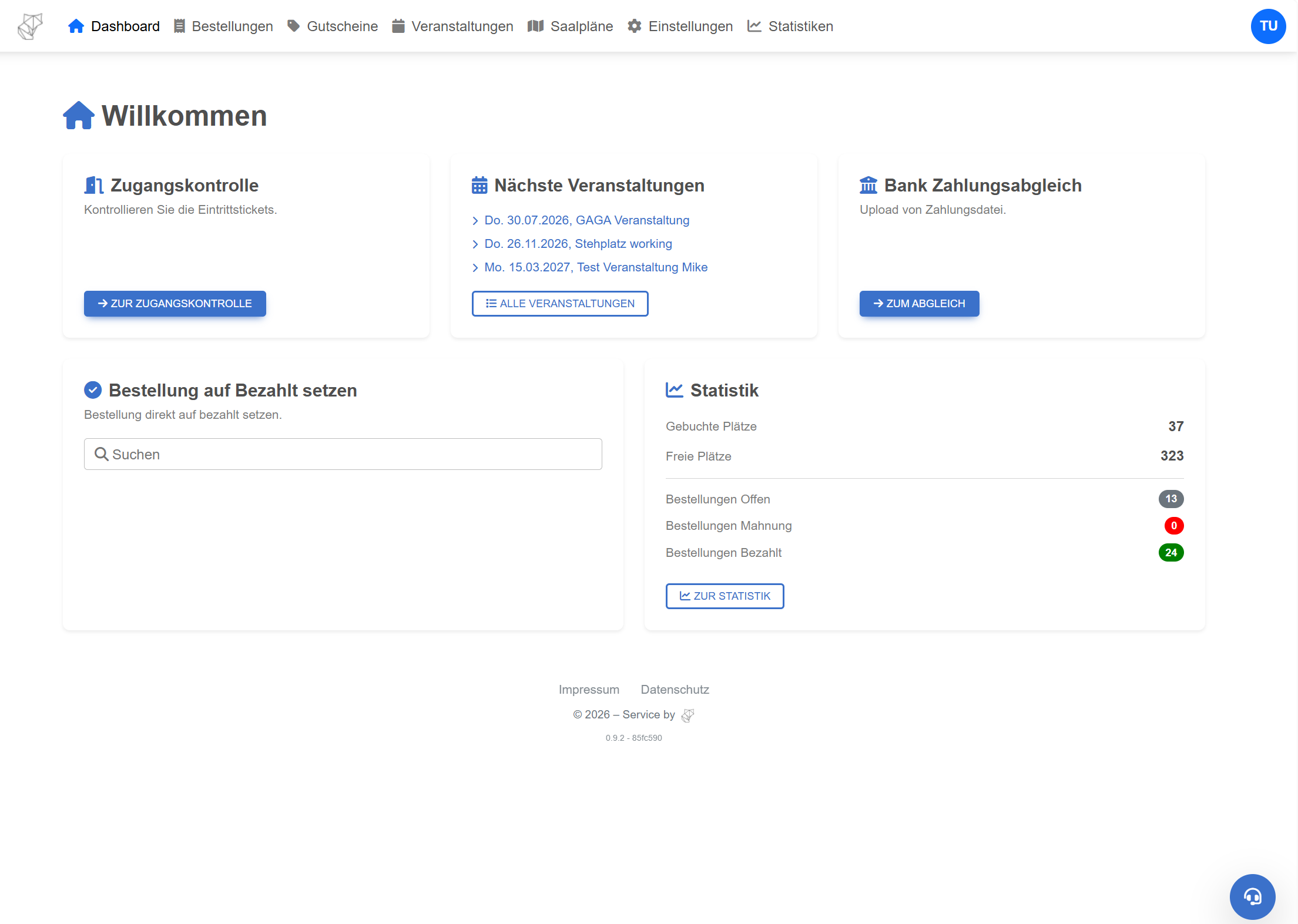The image size is (1298, 924).
Task: Open event Do. 26.11.2026, Stehplatz working
Action: 578,244
